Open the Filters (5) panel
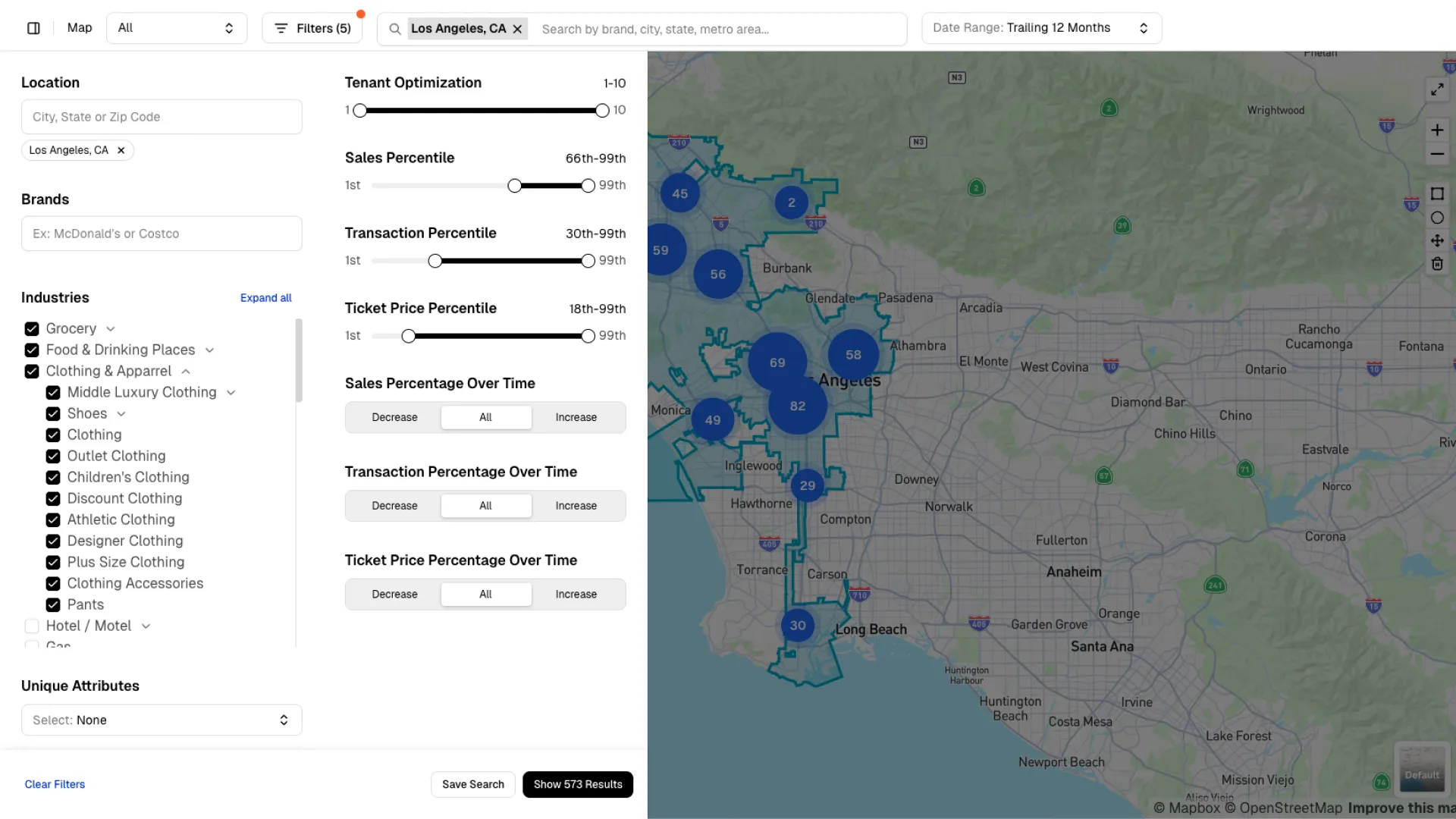1456x819 pixels. pos(312,27)
